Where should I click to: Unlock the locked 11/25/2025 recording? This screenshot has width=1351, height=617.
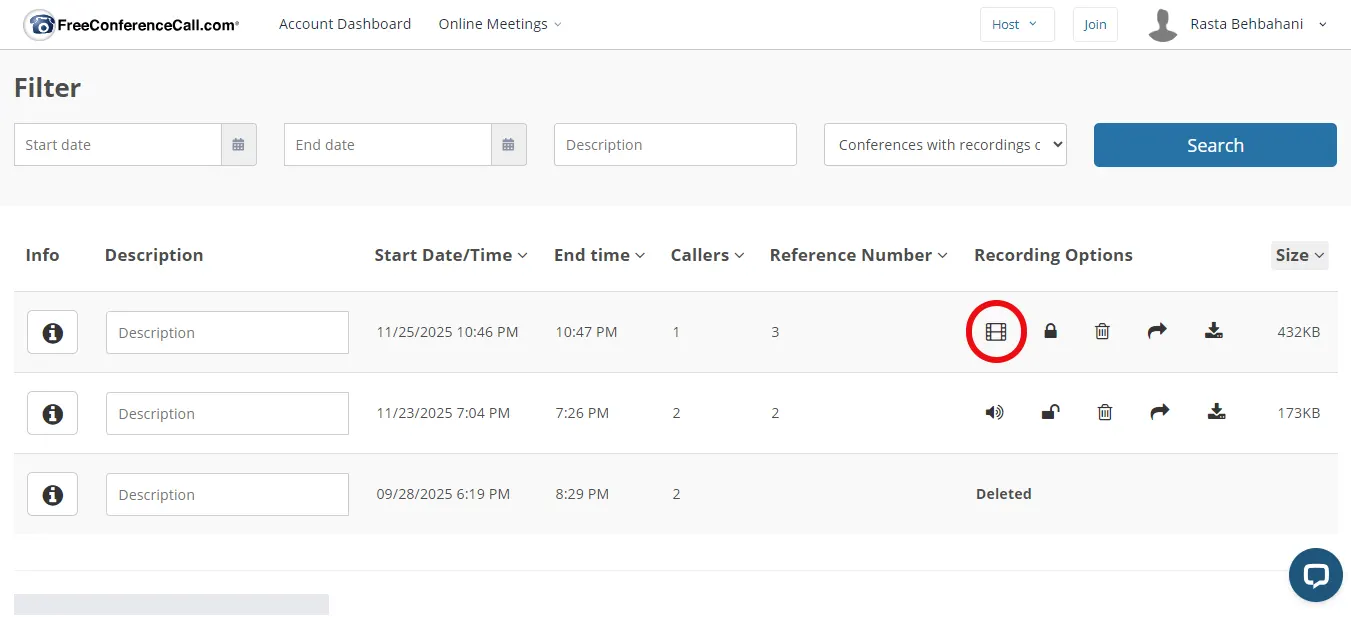[1050, 331]
